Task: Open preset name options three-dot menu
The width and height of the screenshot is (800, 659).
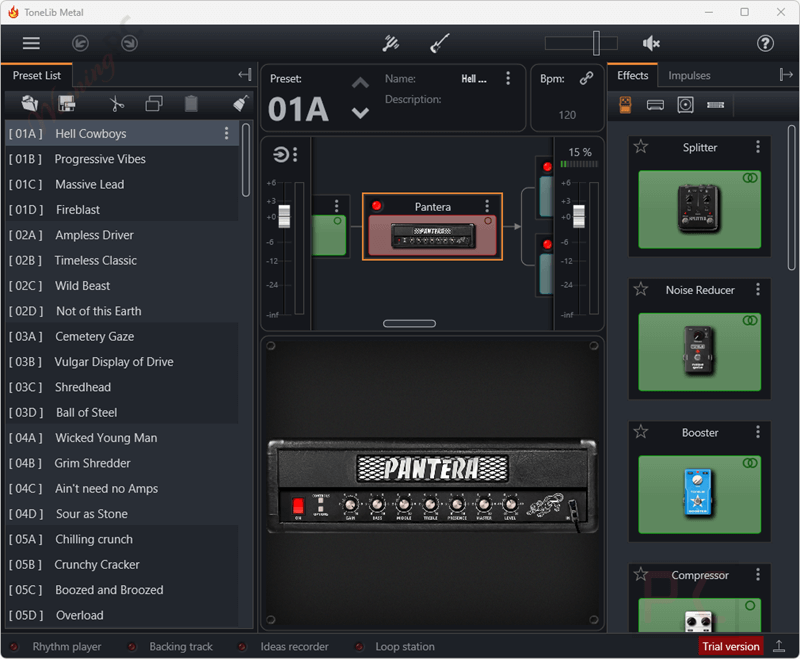Action: pos(508,78)
